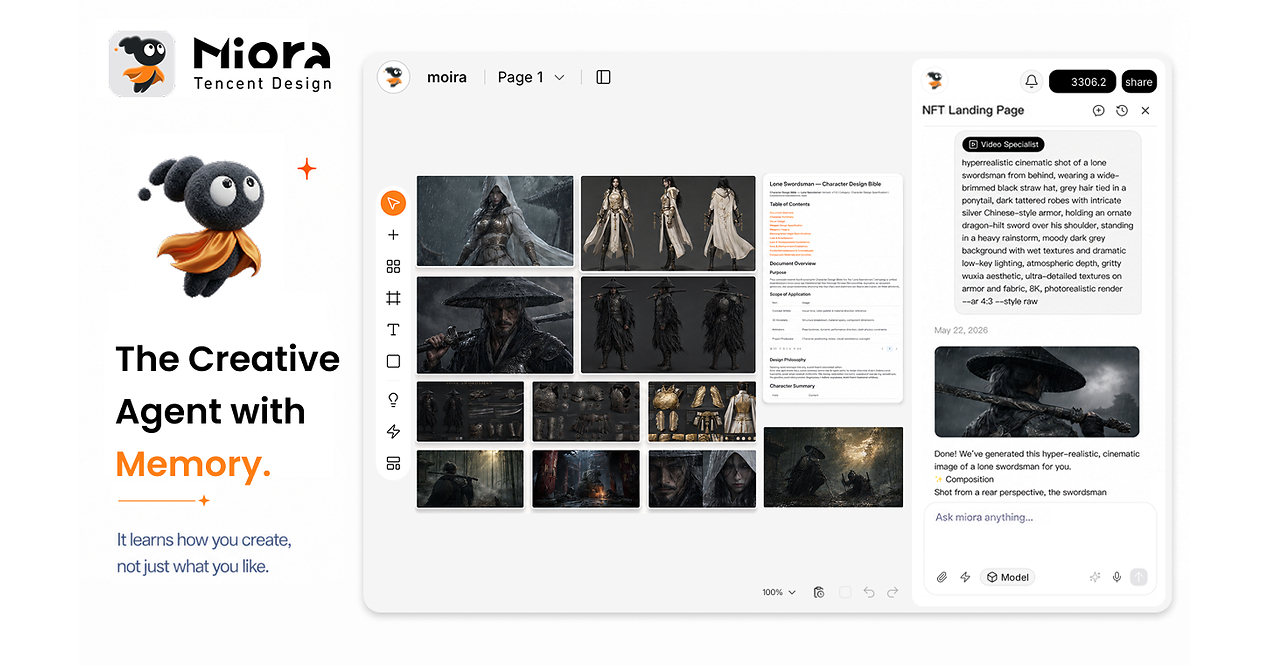Screen dimensions: 1270x665
Task: Open the Page 1 dropdown
Action: (x=531, y=77)
